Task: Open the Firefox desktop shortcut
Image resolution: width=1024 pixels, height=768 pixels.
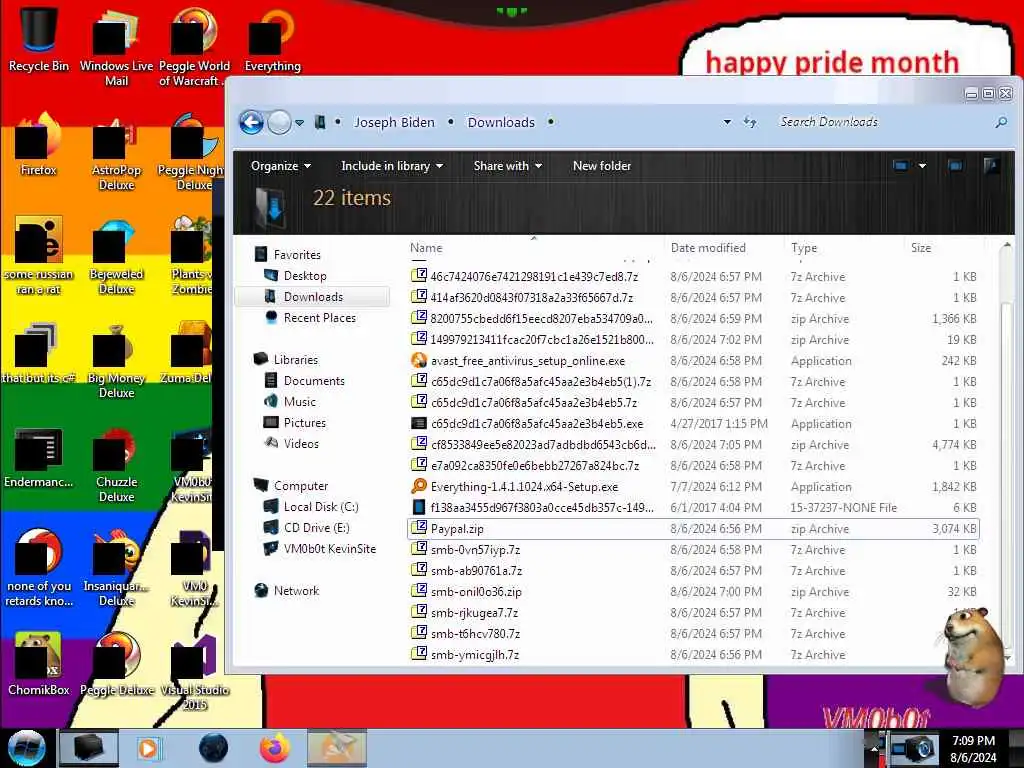Action: point(39,144)
